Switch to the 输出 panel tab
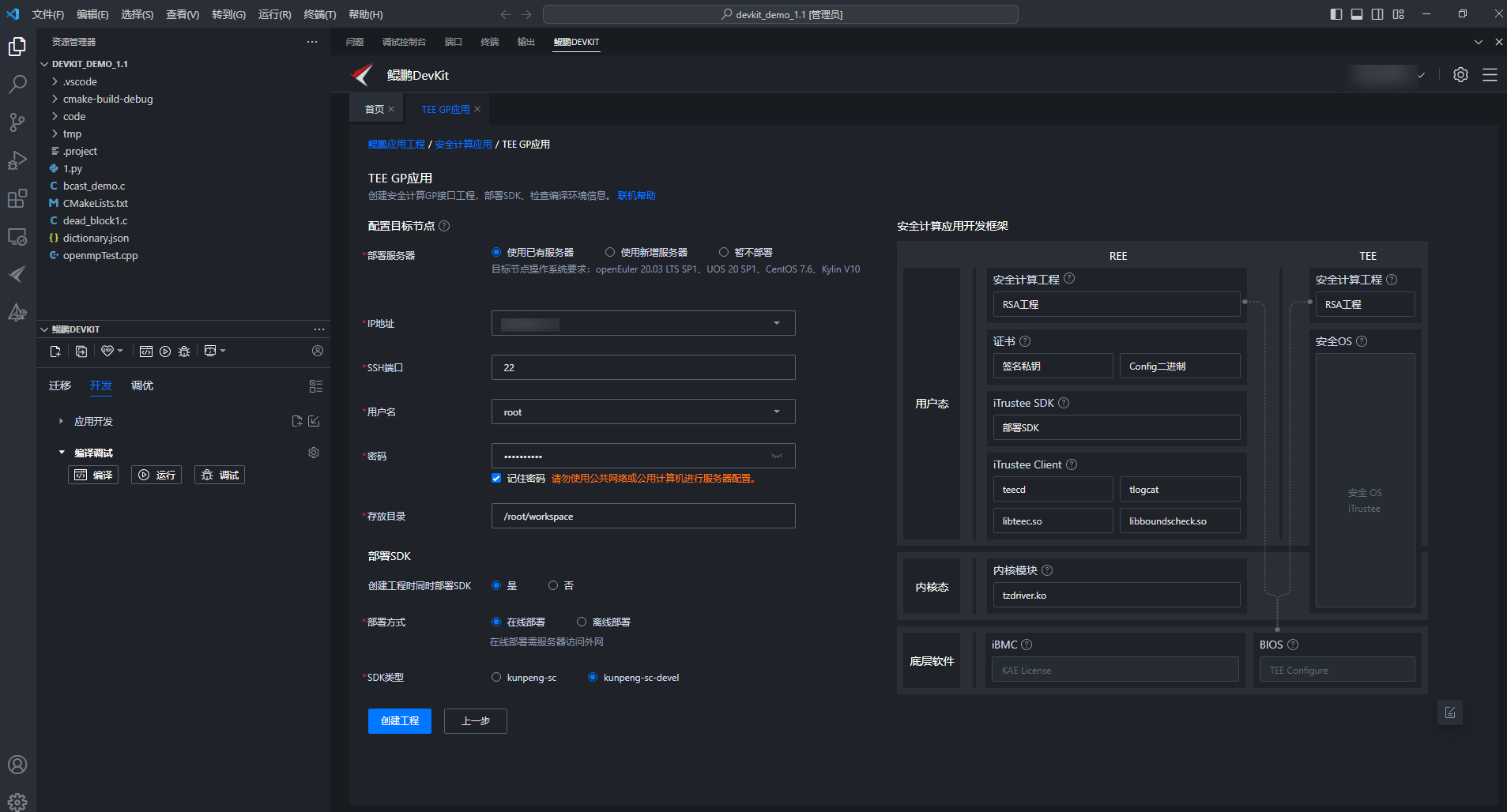This screenshot has width=1507, height=812. 526,42
